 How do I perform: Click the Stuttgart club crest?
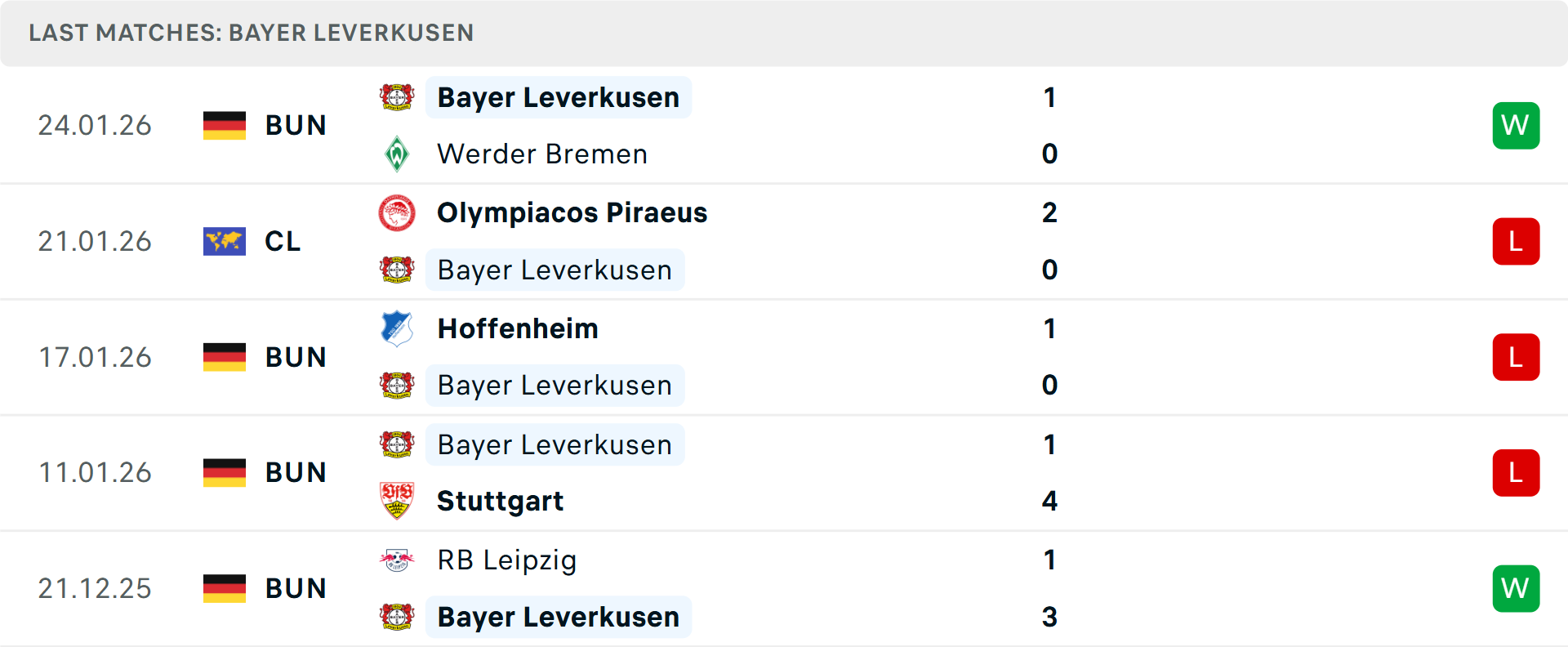click(397, 501)
